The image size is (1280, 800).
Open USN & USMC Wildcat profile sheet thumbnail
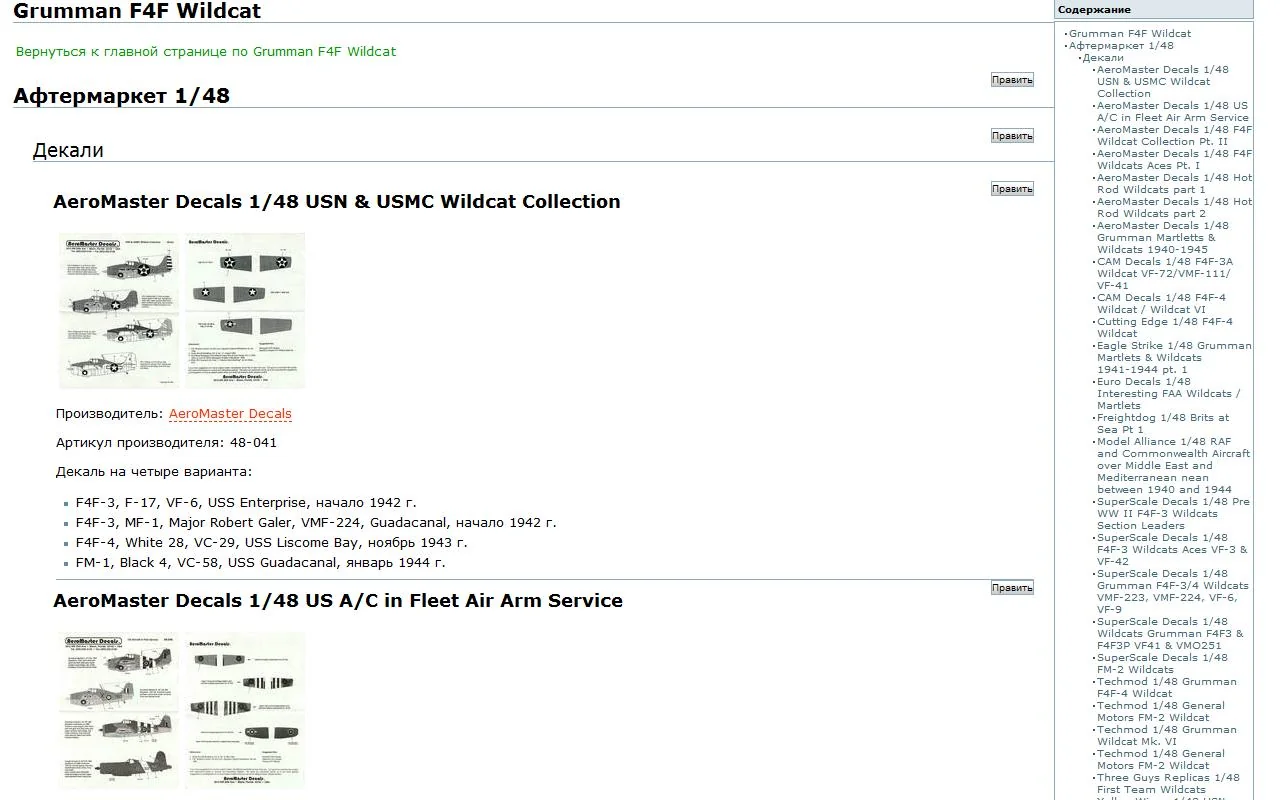[x=118, y=311]
